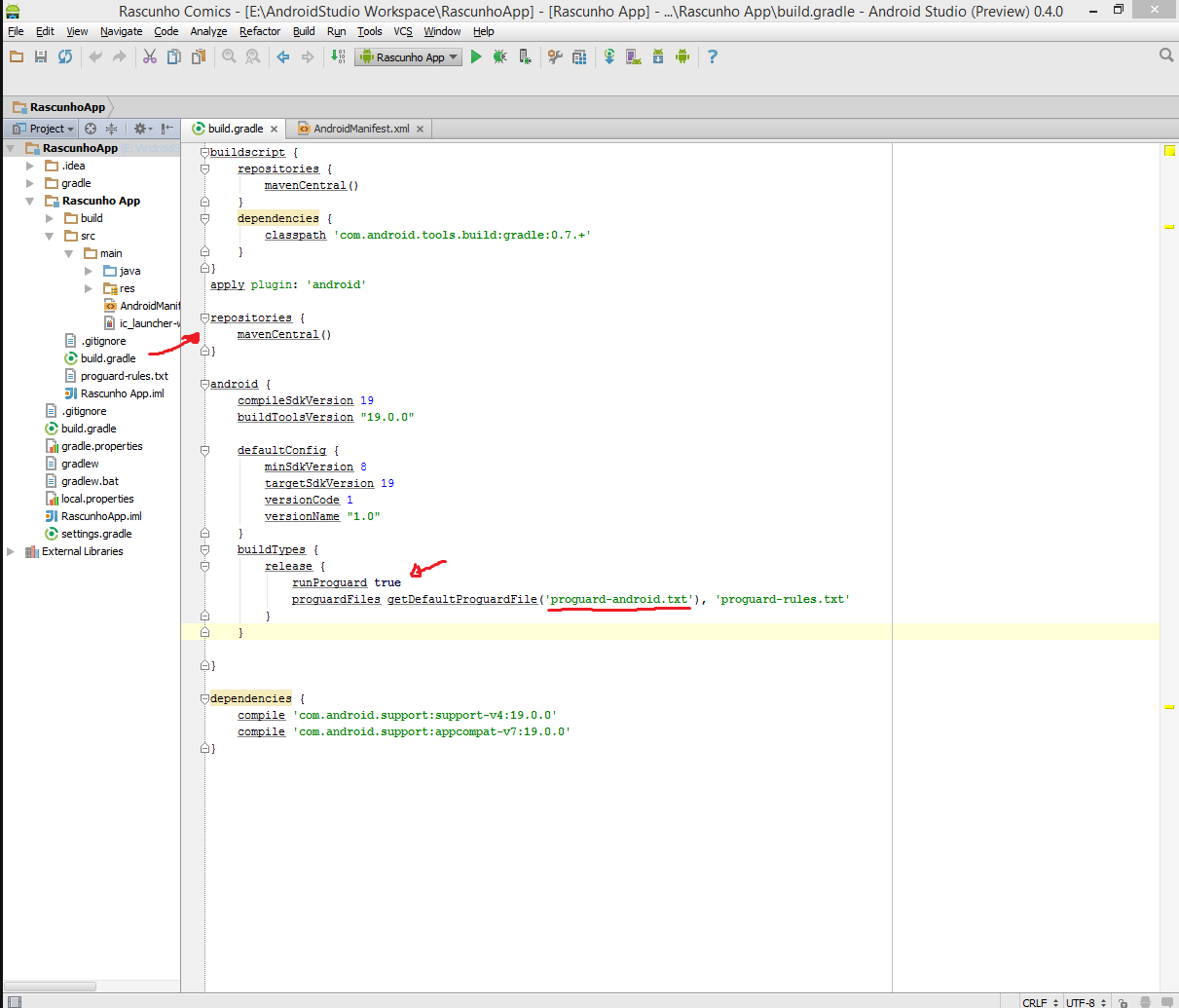Click the Synchronize refresh icon in toolbar

pos(65,56)
